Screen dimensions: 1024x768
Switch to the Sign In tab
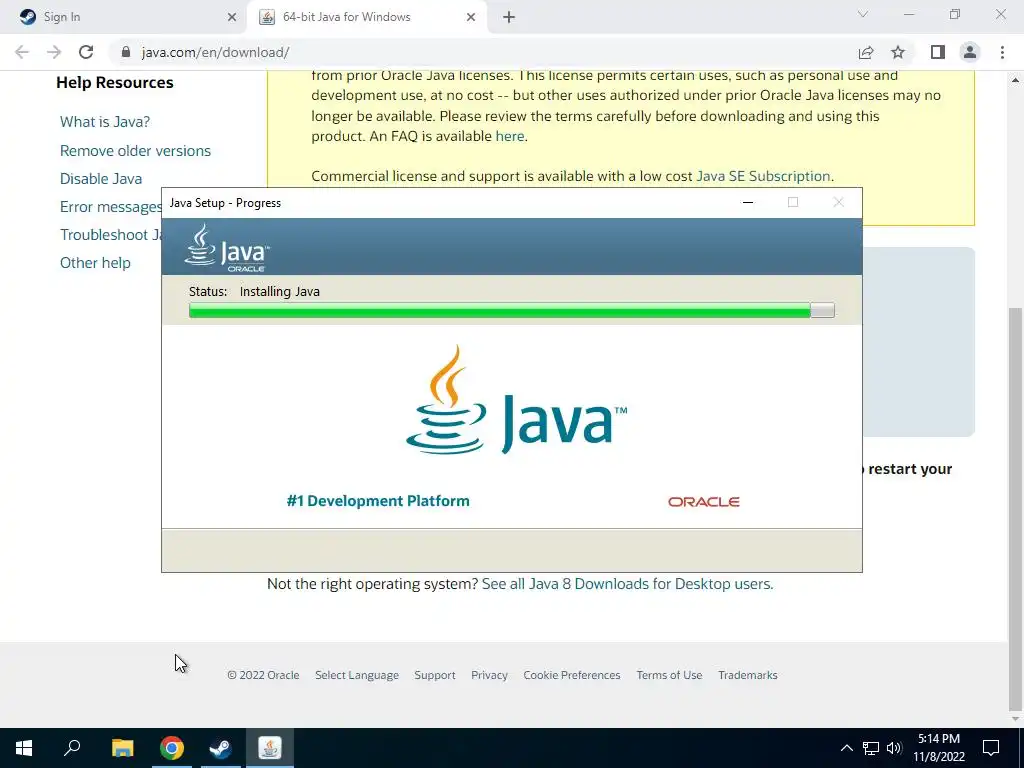pos(124,18)
